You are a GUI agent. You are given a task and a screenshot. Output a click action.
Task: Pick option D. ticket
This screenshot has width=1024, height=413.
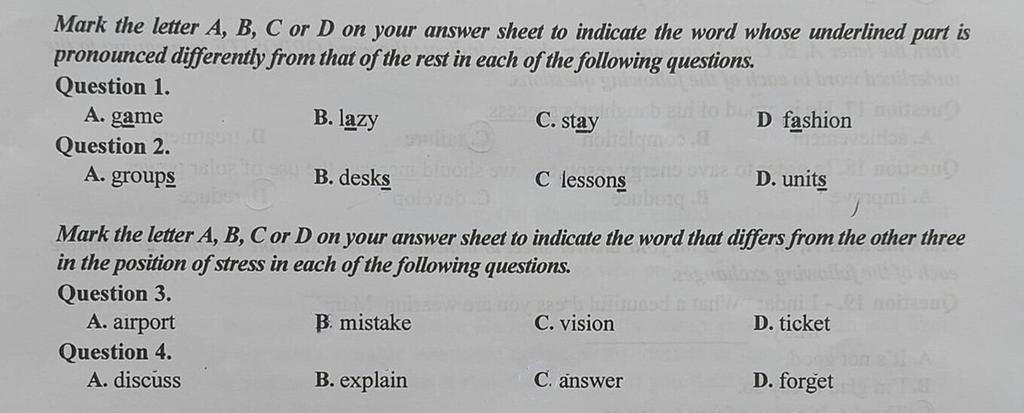click(792, 323)
